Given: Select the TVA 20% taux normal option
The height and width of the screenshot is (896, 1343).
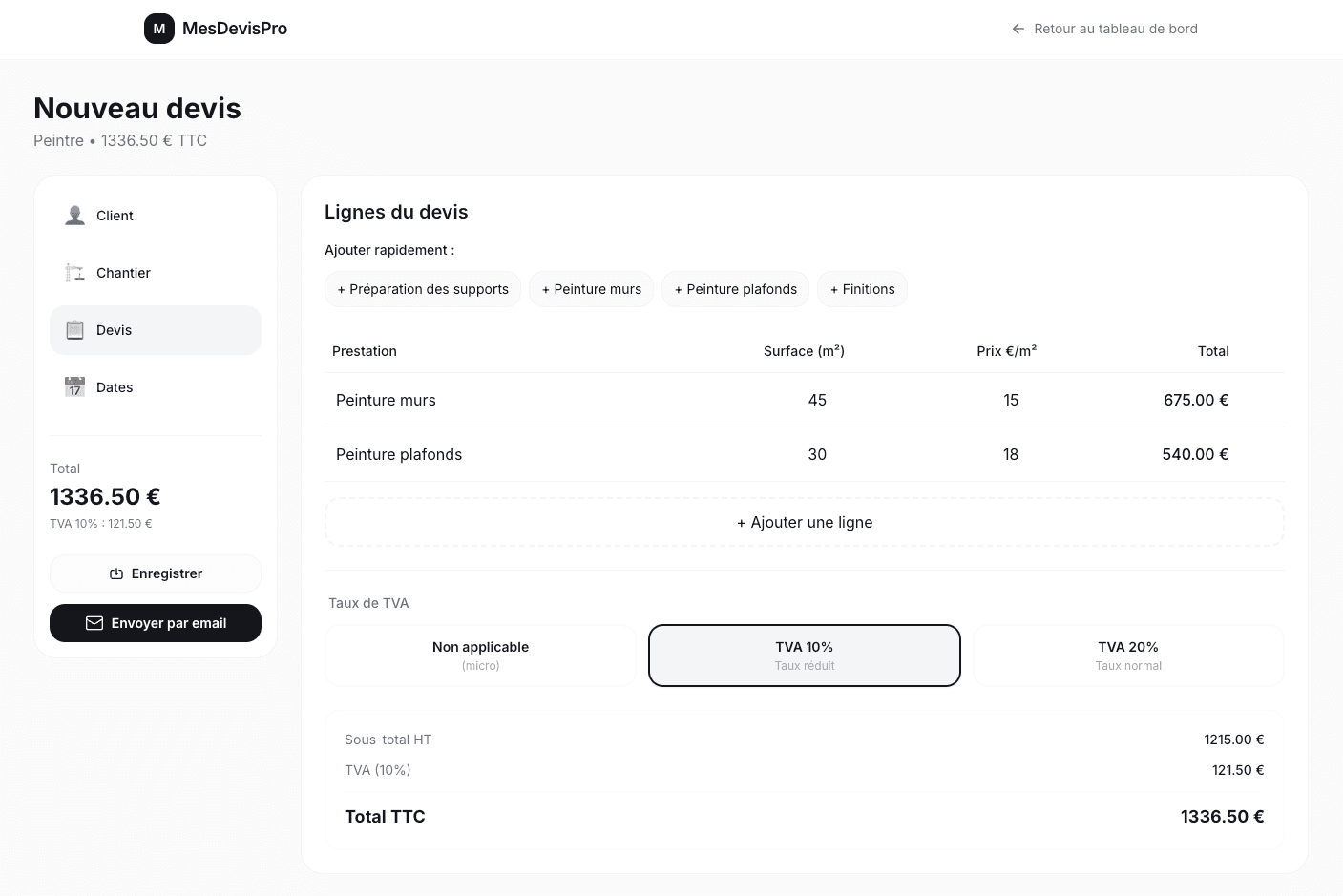Looking at the screenshot, I should [x=1128, y=656].
